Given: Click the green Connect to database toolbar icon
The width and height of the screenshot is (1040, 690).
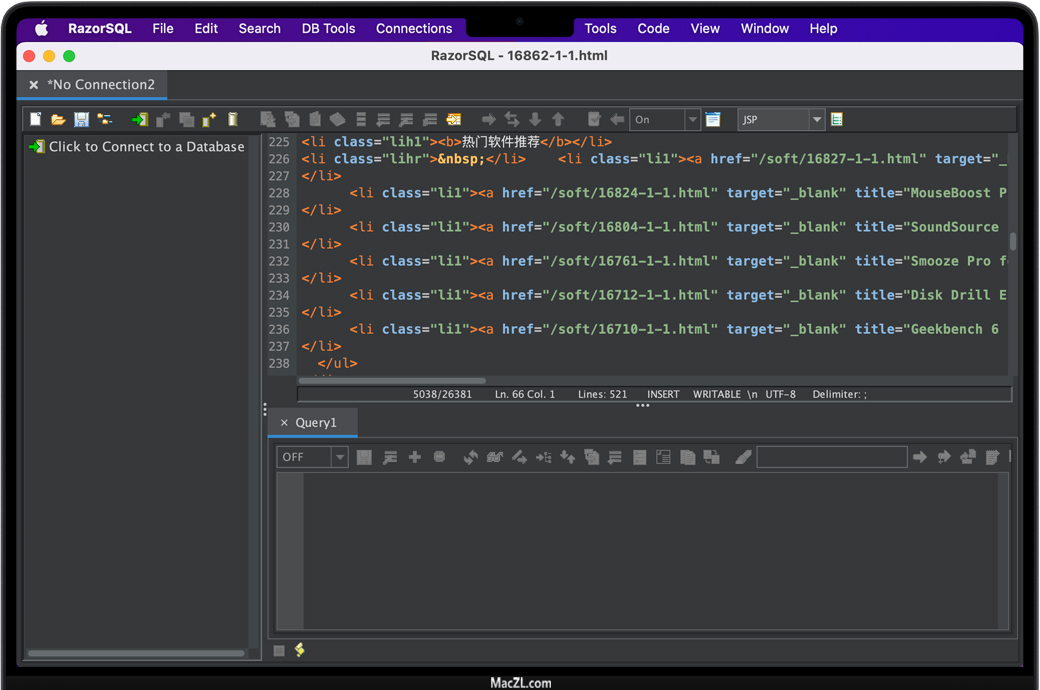Looking at the screenshot, I should 139,120.
